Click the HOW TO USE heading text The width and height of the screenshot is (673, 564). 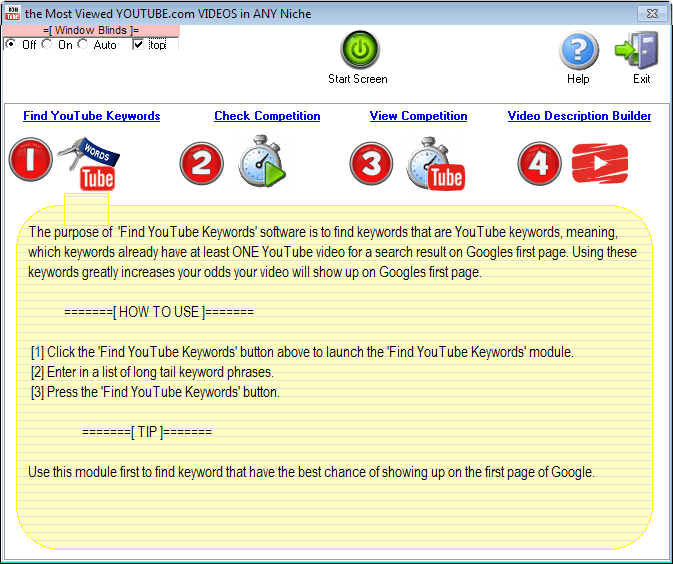pyautogui.click(x=159, y=312)
